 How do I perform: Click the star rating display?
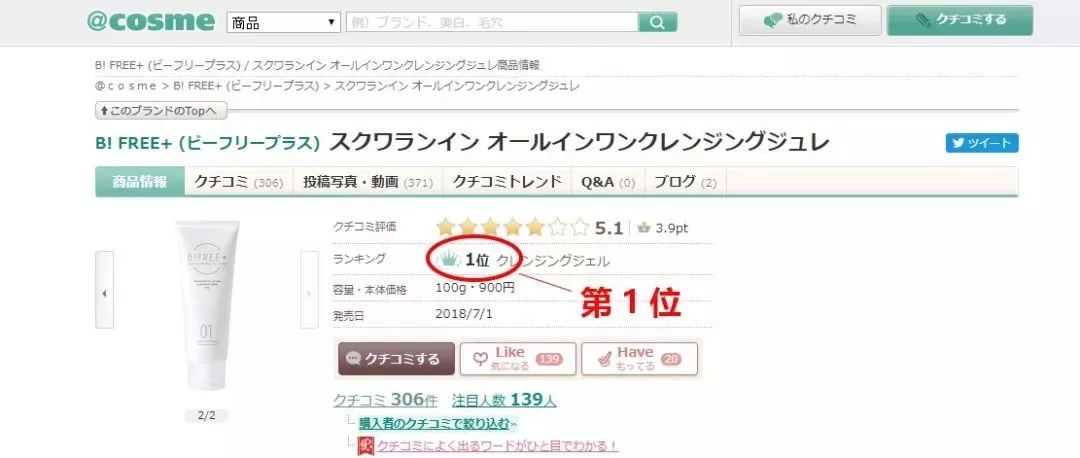pyautogui.click(x=512, y=227)
